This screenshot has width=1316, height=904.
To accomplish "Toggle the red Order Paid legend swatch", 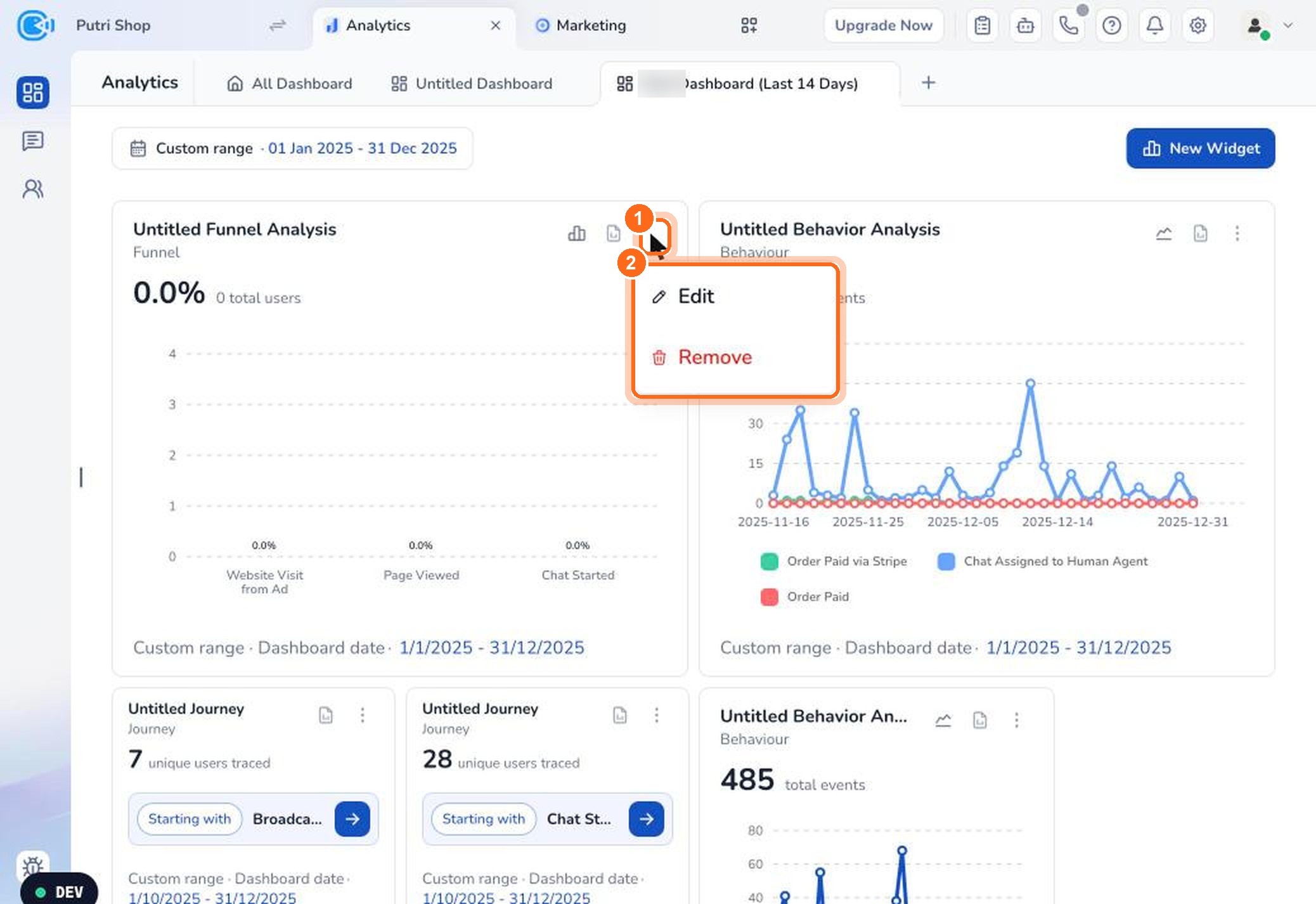I will [770, 597].
